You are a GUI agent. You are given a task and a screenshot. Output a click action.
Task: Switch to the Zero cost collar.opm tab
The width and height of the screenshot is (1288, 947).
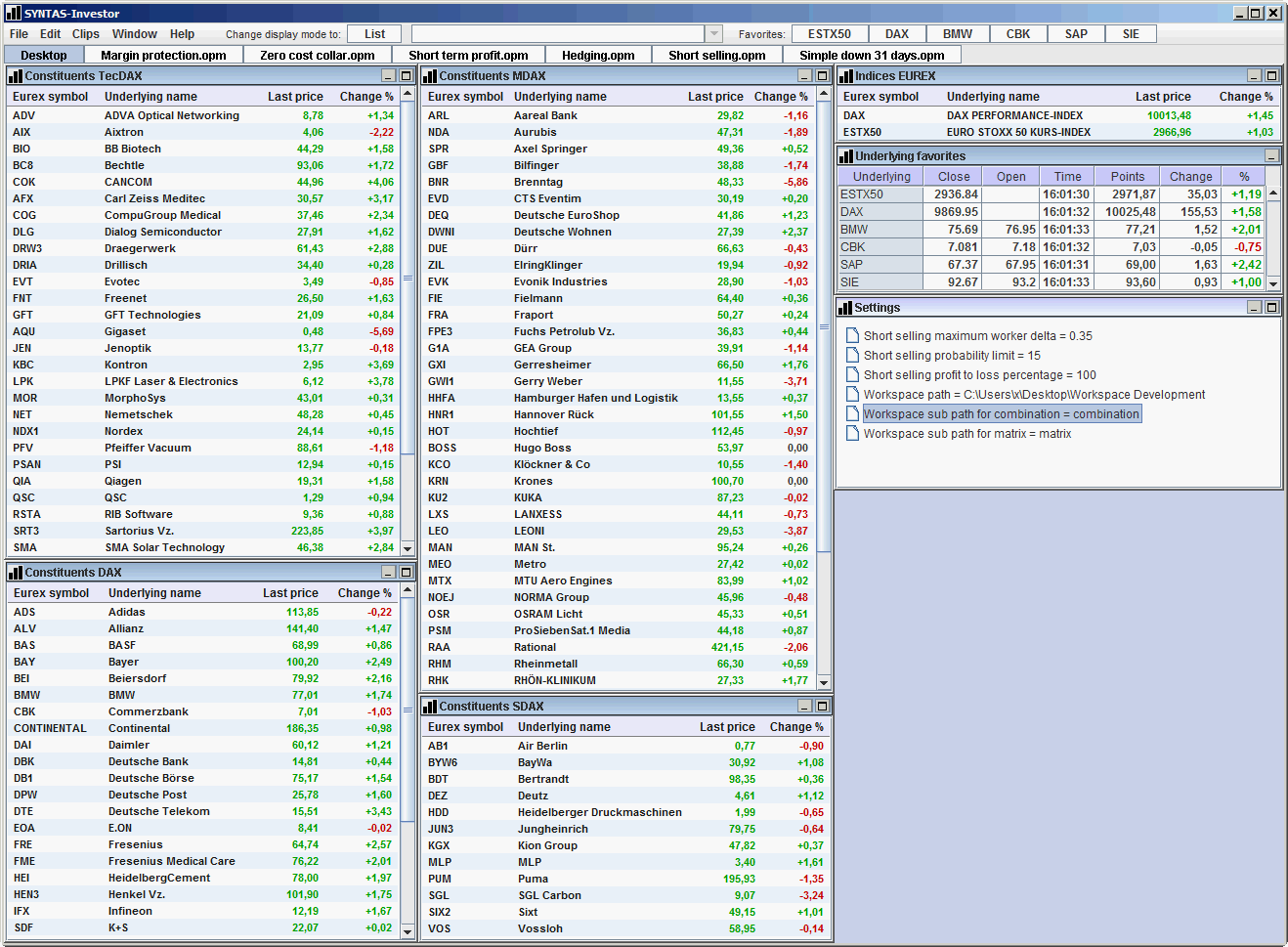tap(318, 56)
